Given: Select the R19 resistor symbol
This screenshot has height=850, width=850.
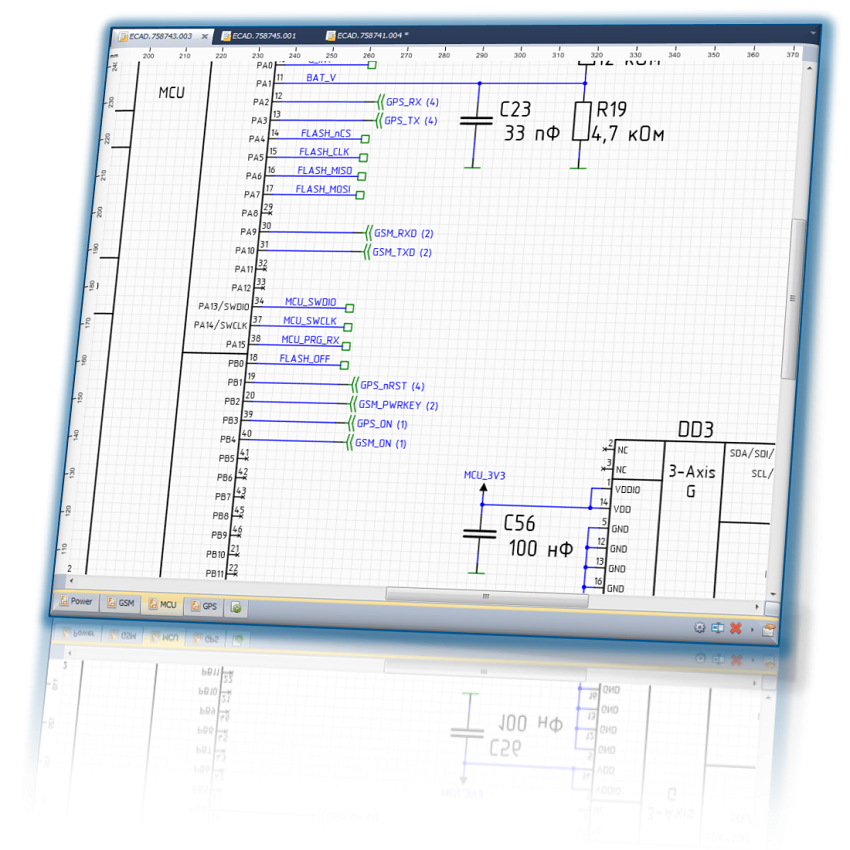Looking at the screenshot, I should click(x=582, y=120).
